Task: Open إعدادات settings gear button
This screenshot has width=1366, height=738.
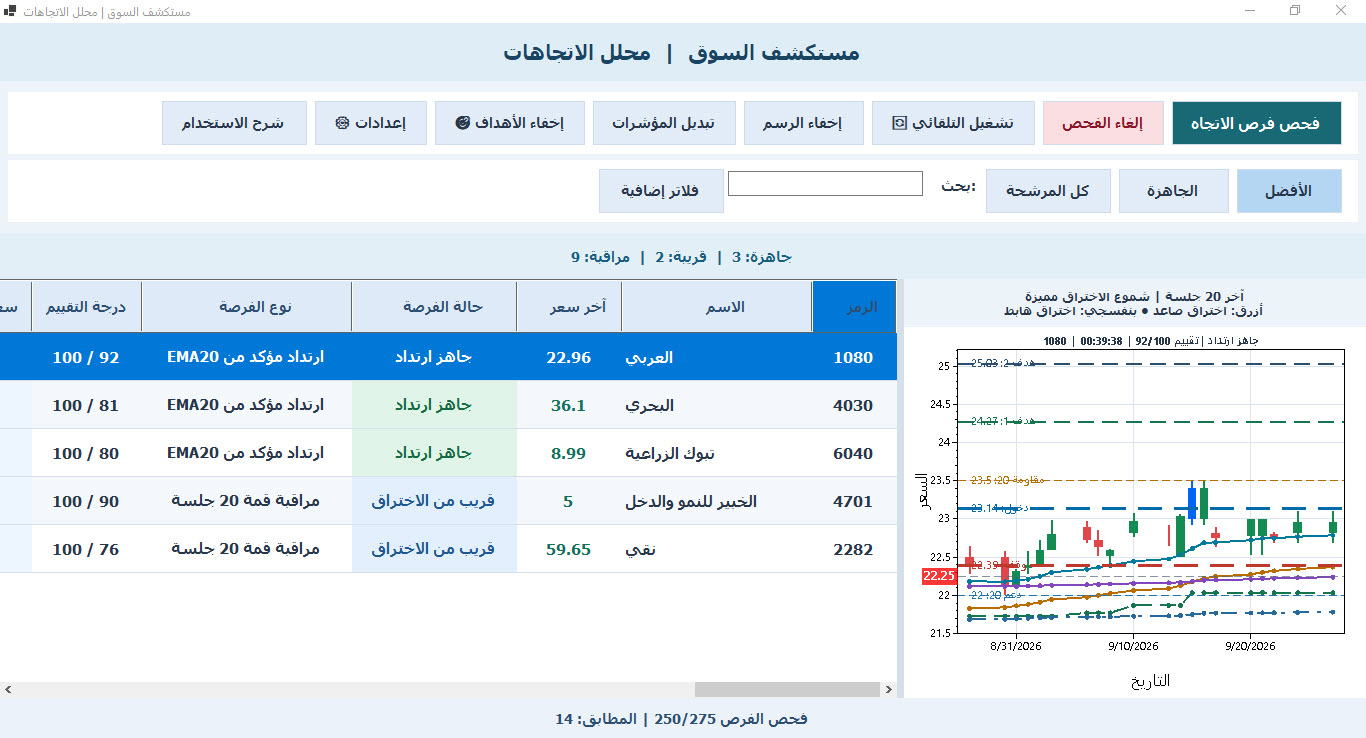Action: point(370,123)
